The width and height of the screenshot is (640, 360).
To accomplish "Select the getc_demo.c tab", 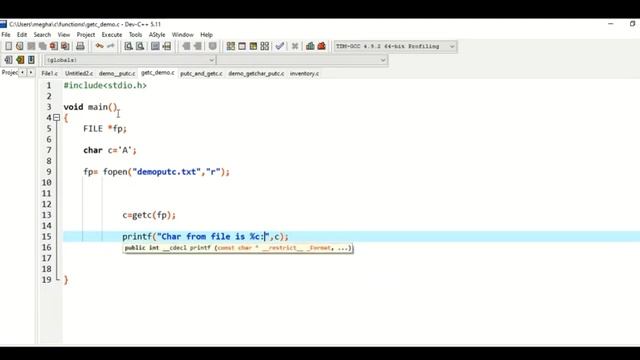I will pyautogui.click(x=158, y=73).
